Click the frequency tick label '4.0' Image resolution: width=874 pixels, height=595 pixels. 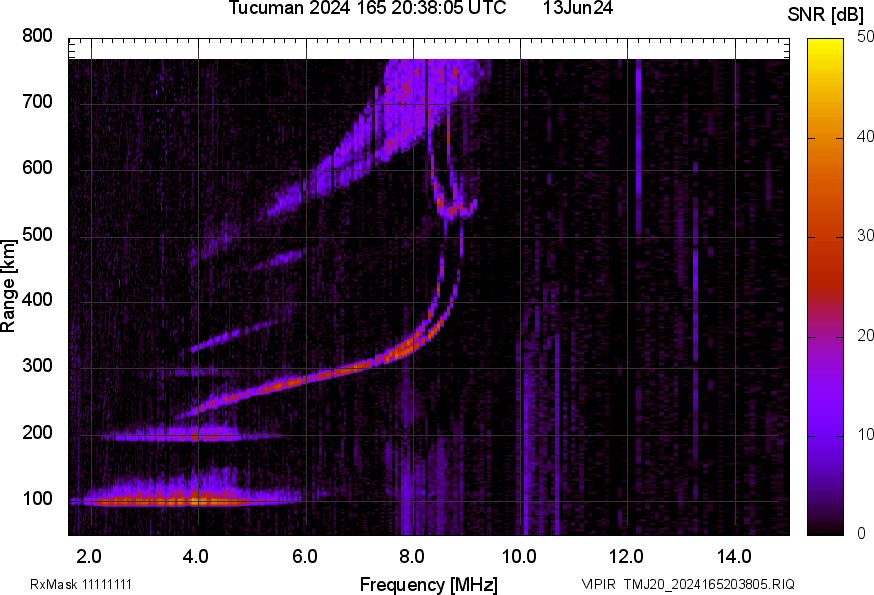click(196, 556)
